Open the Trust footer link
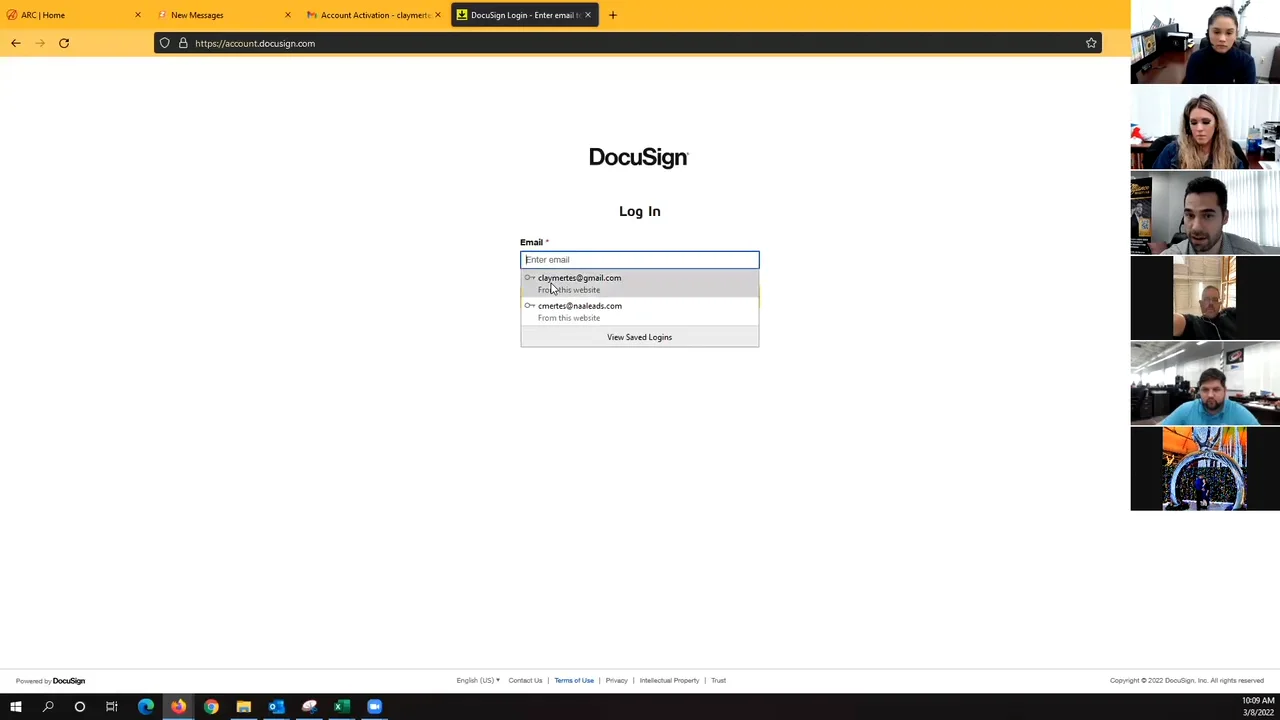Viewport: 1280px width, 720px height. [x=718, y=681]
